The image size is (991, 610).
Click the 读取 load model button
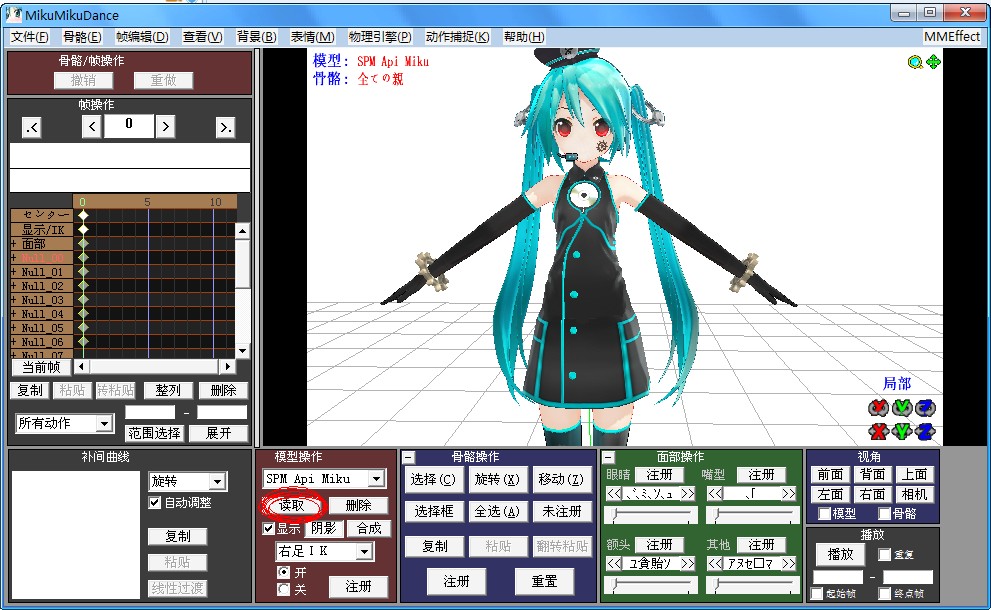[x=292, y=505]
